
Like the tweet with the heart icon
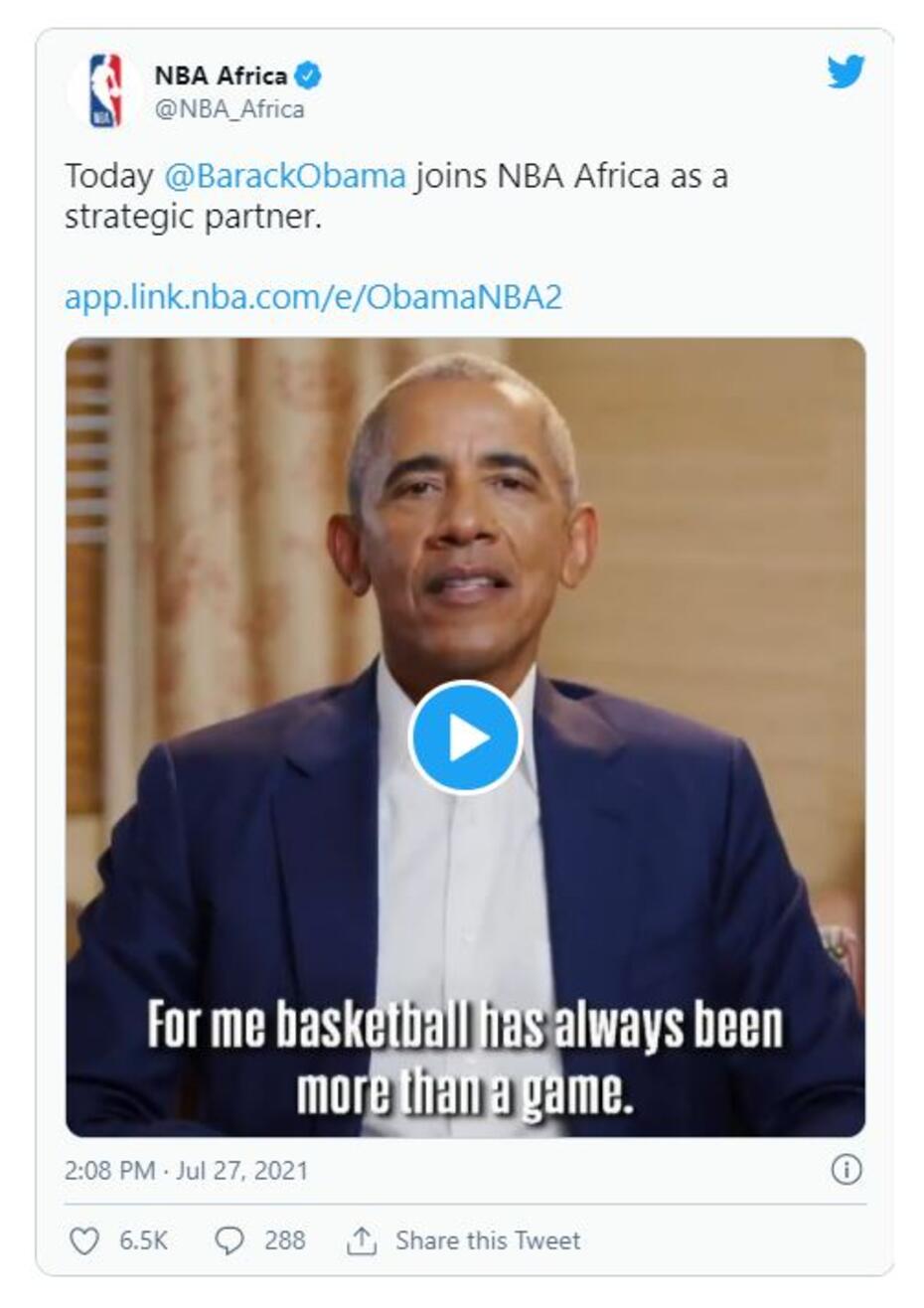coord(84,1240)
